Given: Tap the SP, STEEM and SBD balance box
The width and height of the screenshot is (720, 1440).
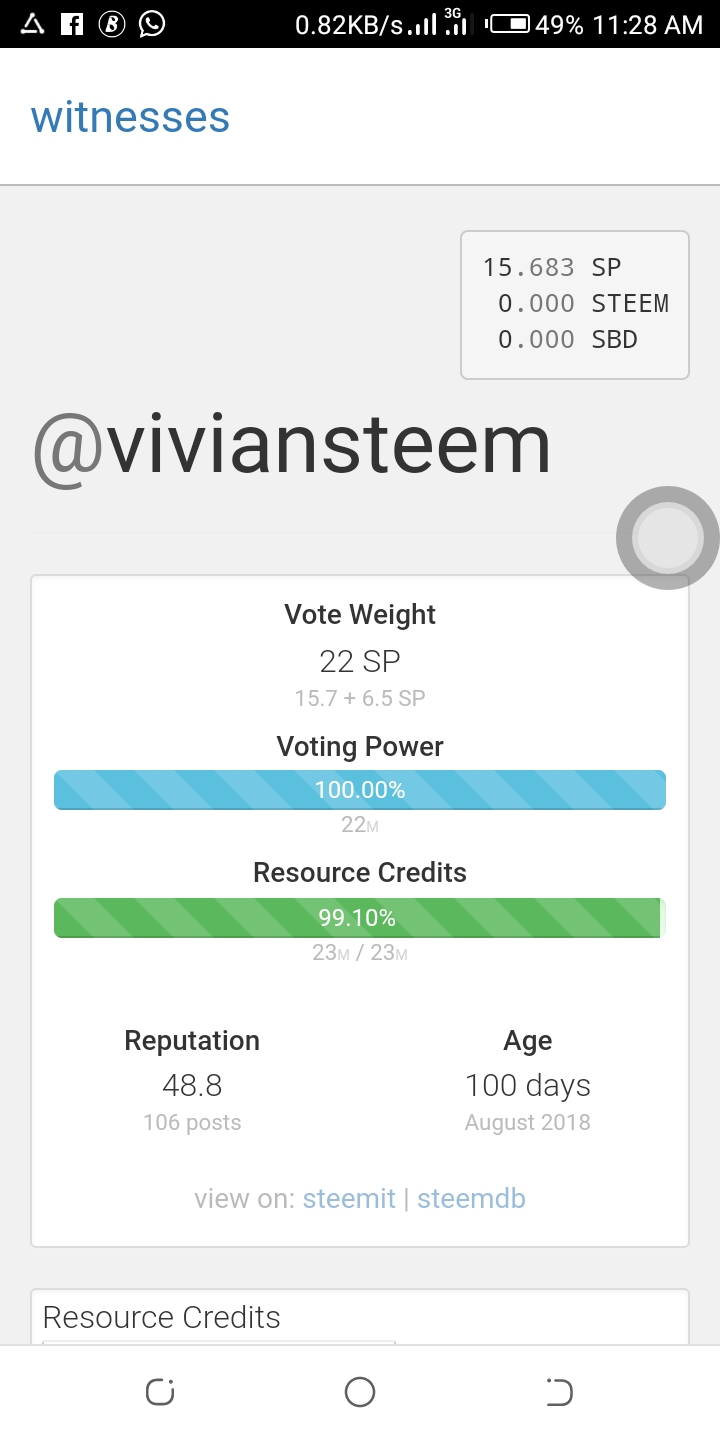Looking at the screenshot, I should pyautogui.click(x=575, y=304).
